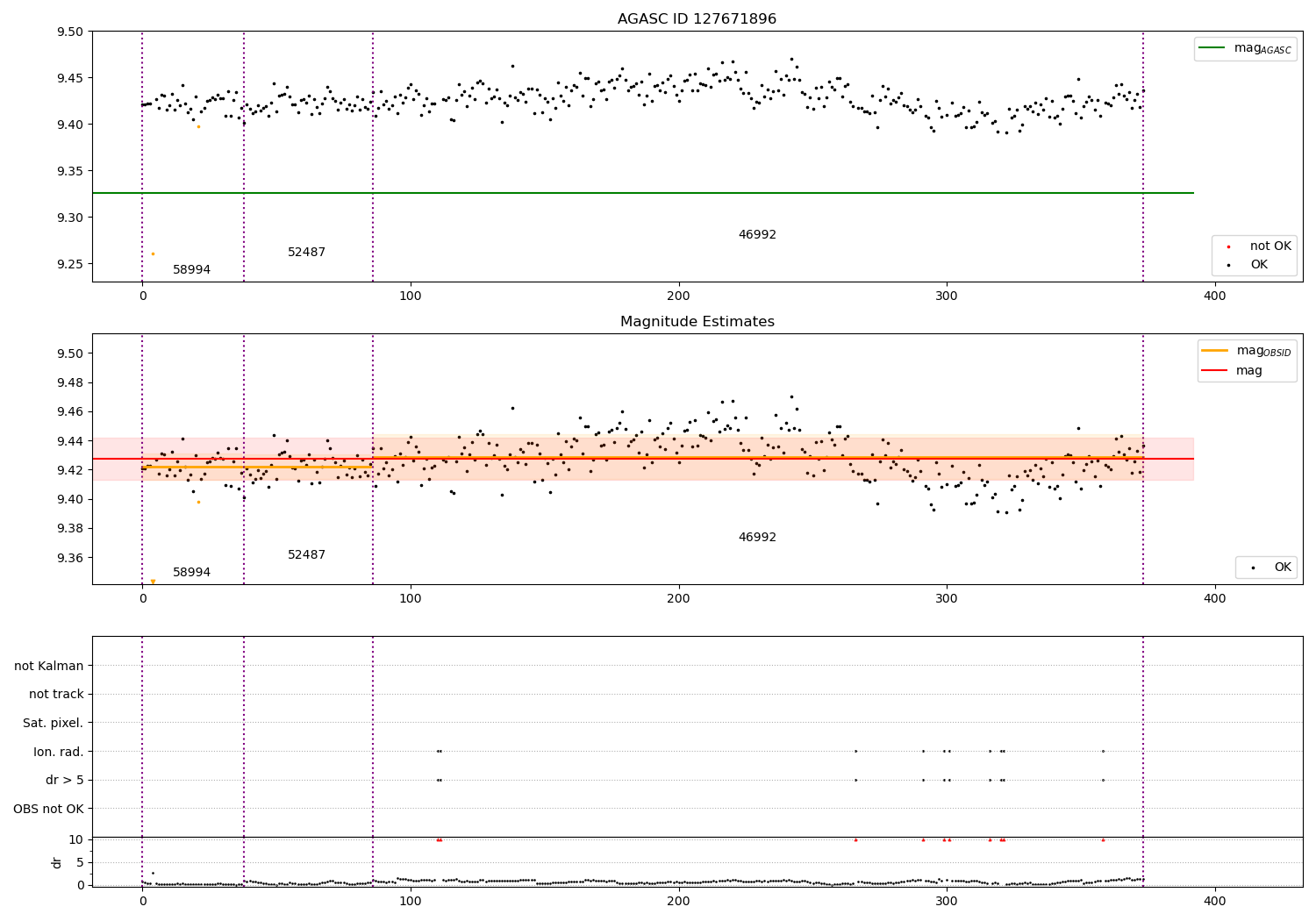The width and height of the screenshot is (1316, 921).
Task: Click the '58994' label in Magnitude Estimates plot
Action: point(191,573)
